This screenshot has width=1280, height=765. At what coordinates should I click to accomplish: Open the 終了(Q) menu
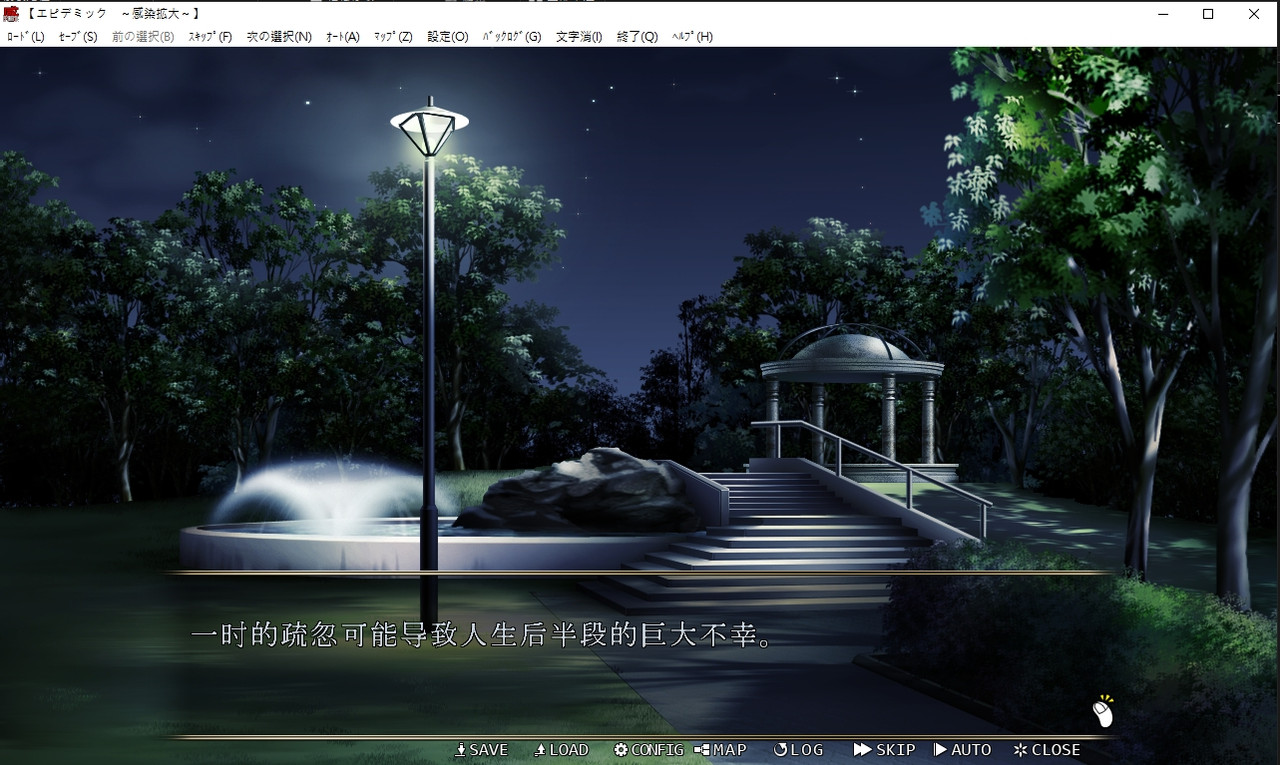[x=637, y=37]
